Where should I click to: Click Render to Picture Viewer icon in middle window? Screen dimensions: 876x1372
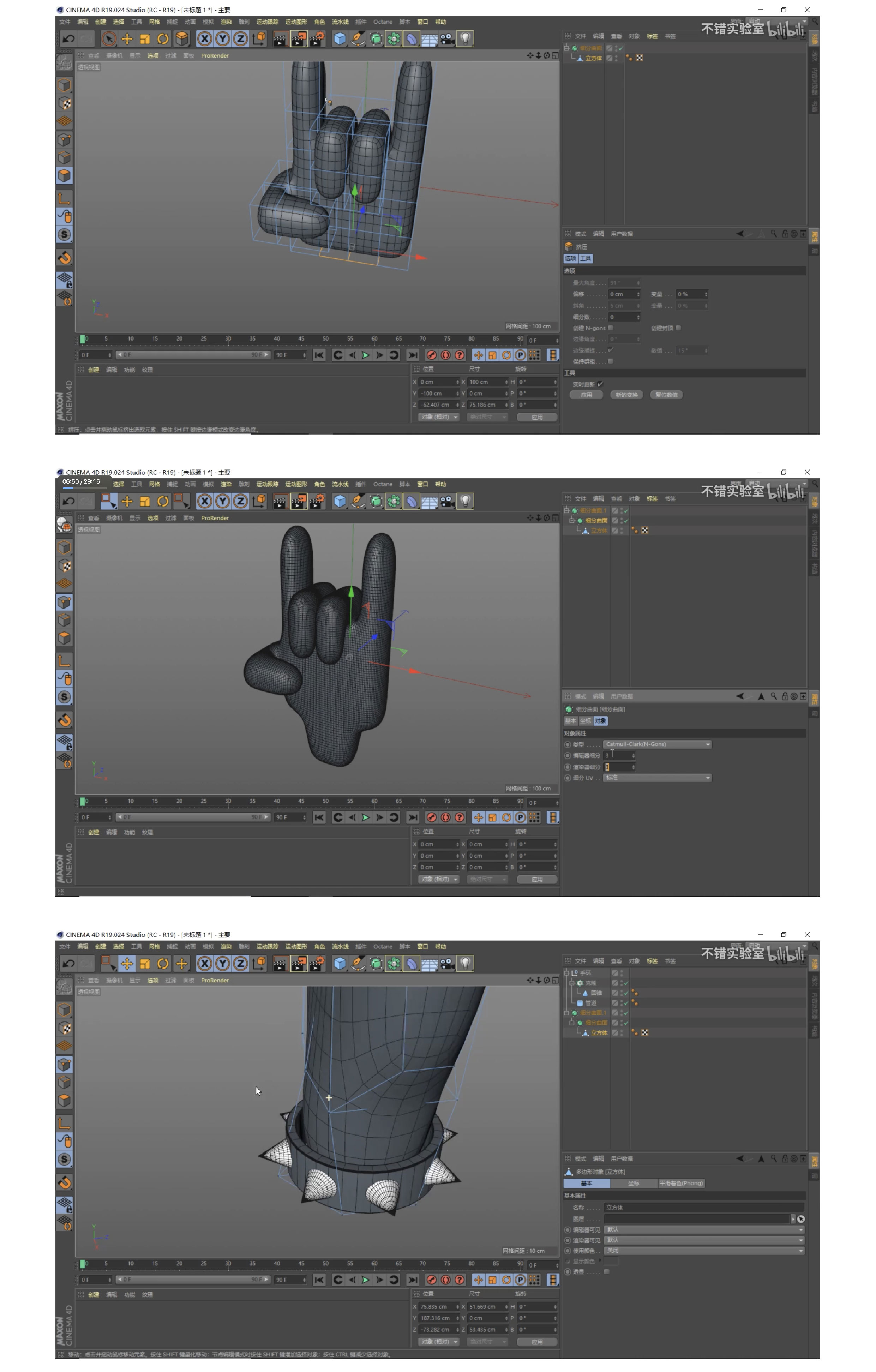[x=299, y=501]
